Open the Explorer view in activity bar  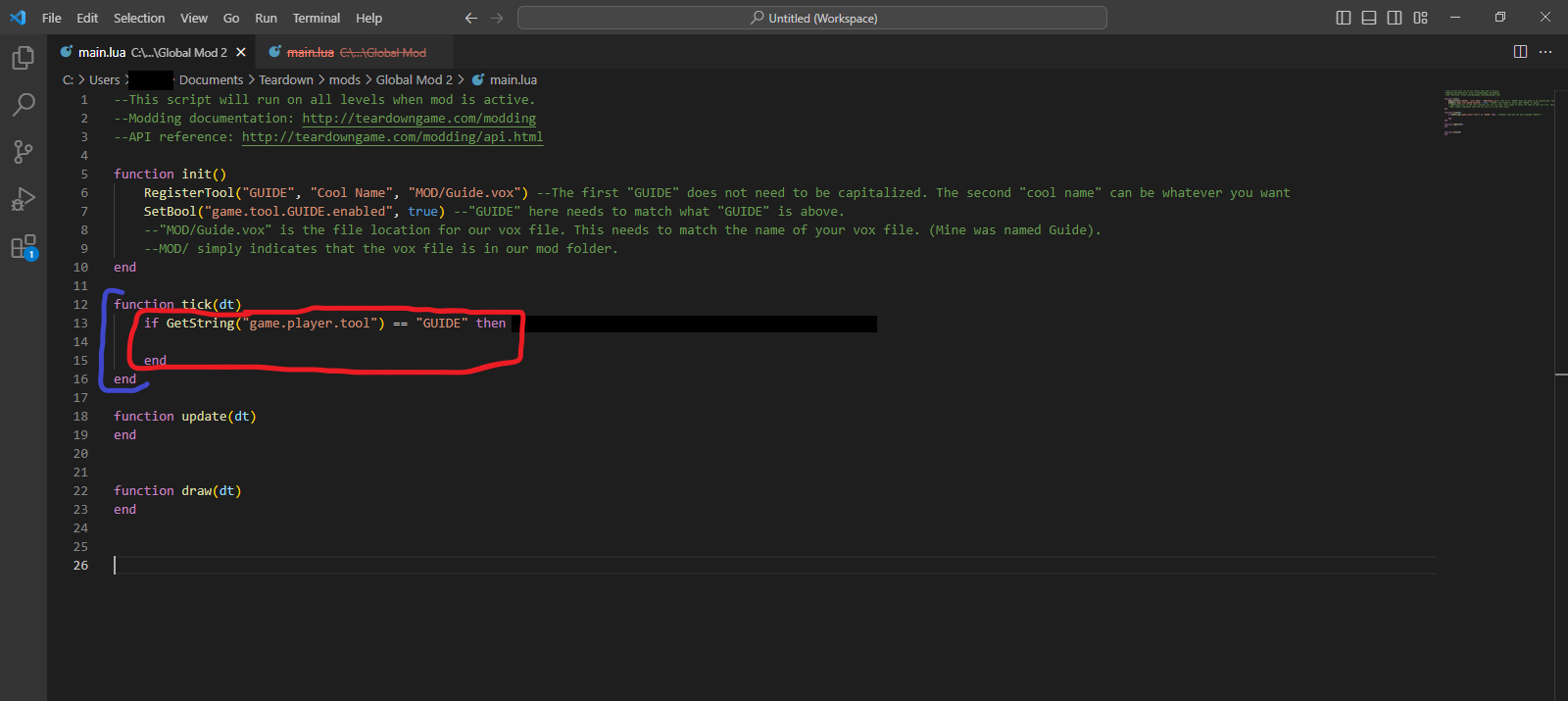24,59
